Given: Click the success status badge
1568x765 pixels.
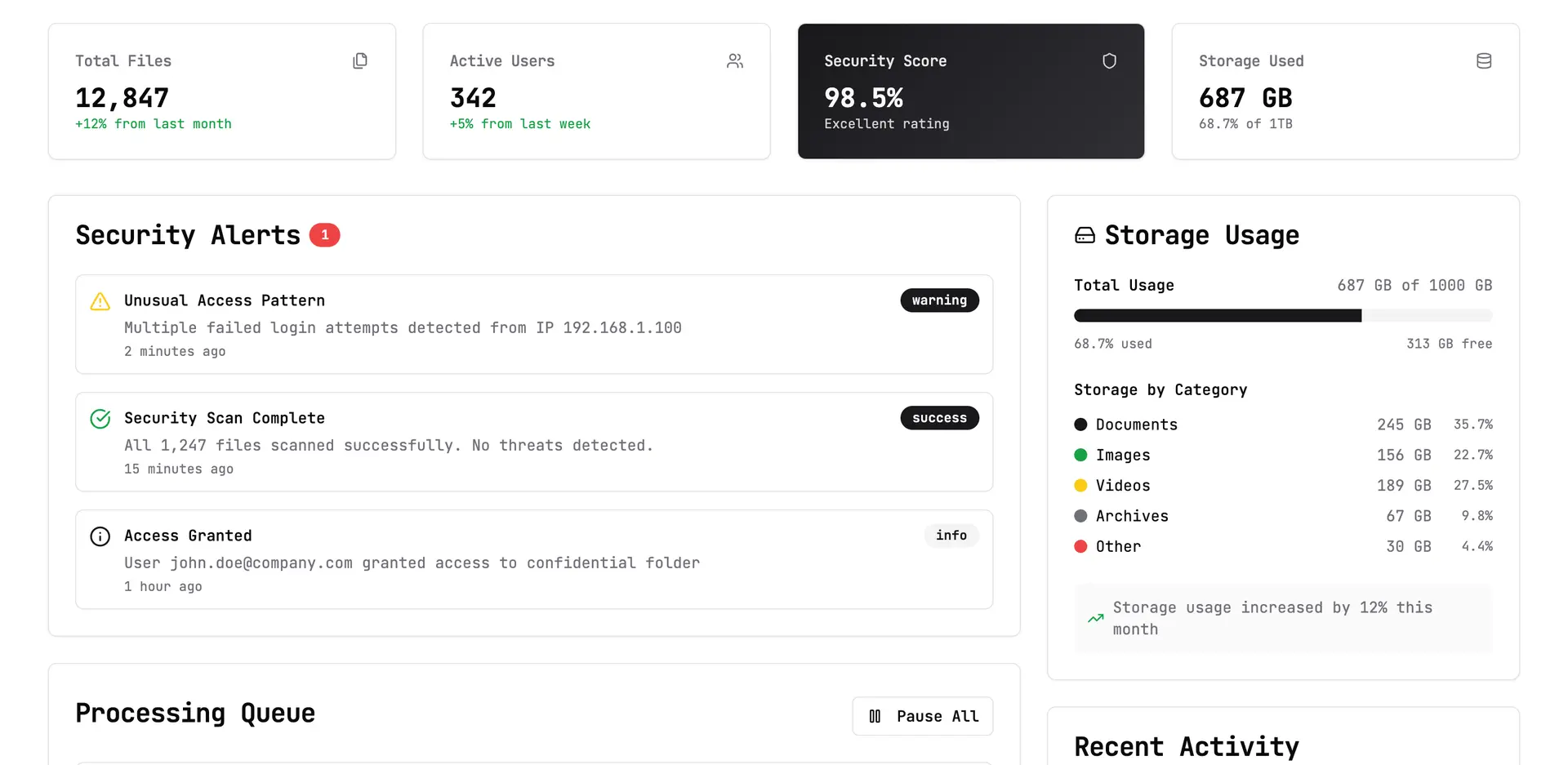Looking at the screenshot, I should [939, 418].
